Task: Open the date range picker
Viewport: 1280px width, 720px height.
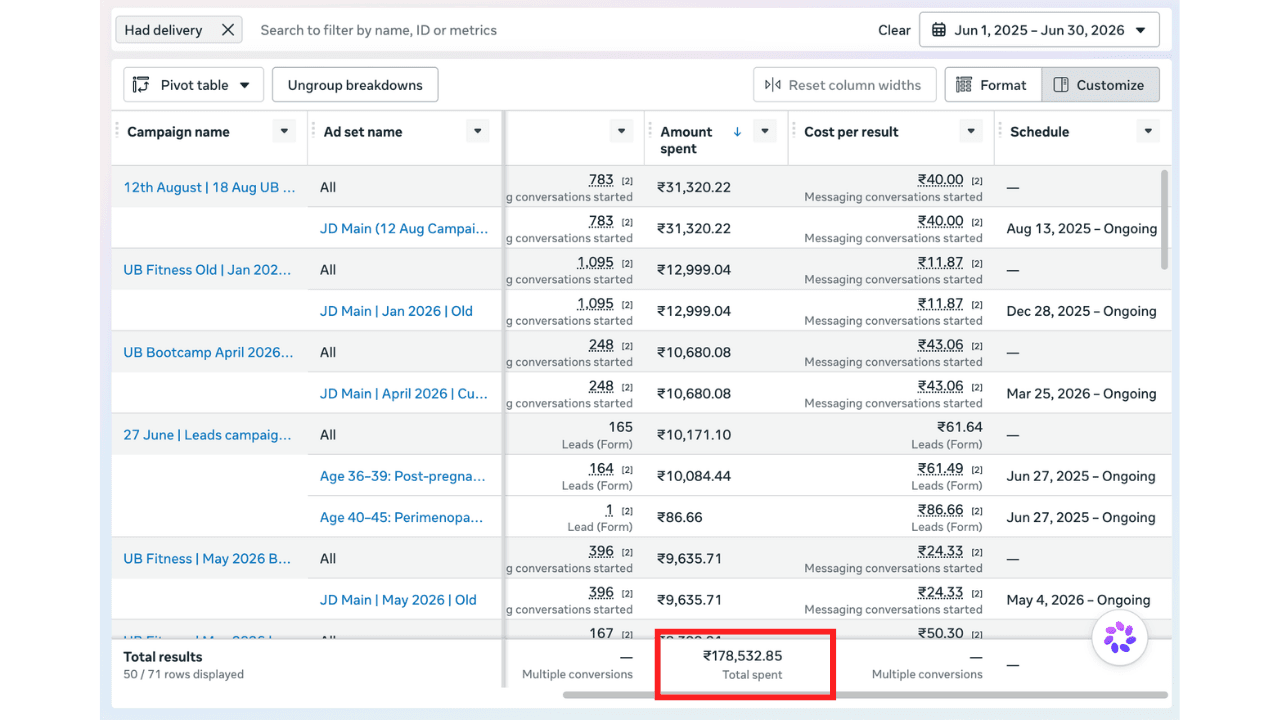Action: (x=1039, y=30)
